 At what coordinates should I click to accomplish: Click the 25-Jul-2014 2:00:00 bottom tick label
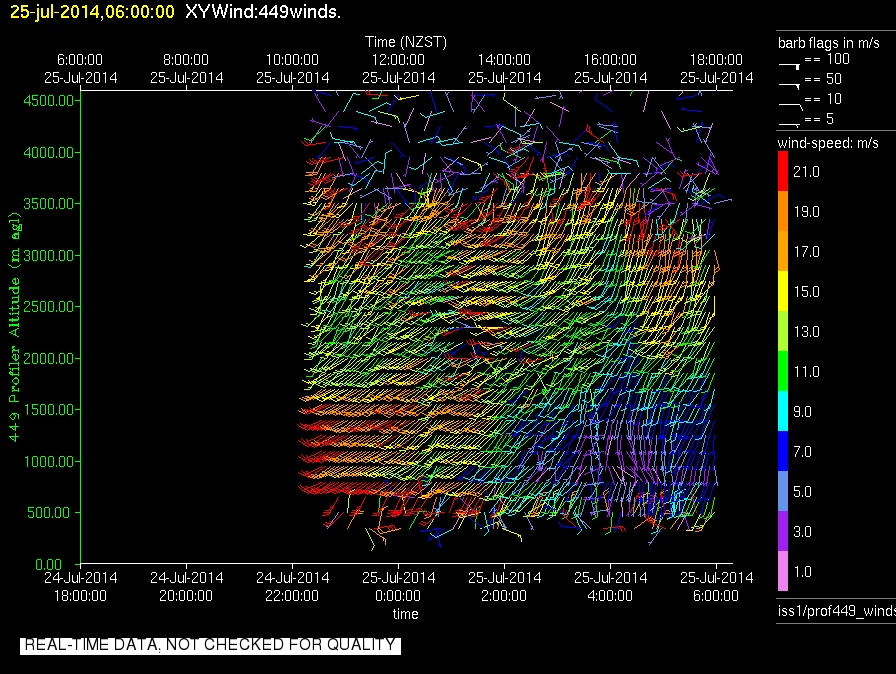[504, 587]
